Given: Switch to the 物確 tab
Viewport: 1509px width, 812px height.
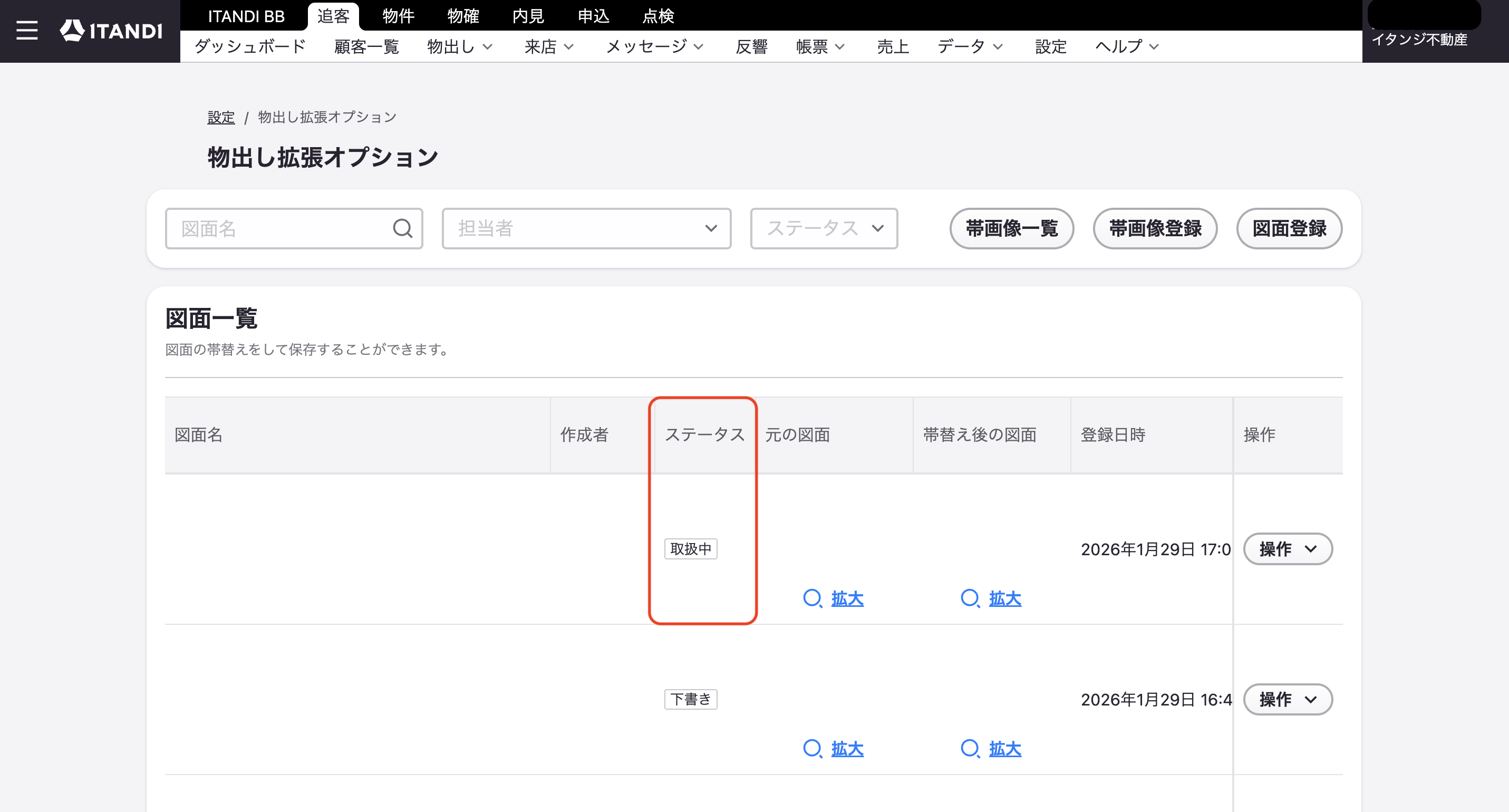Looking at the screenshot, I should 463,16.
